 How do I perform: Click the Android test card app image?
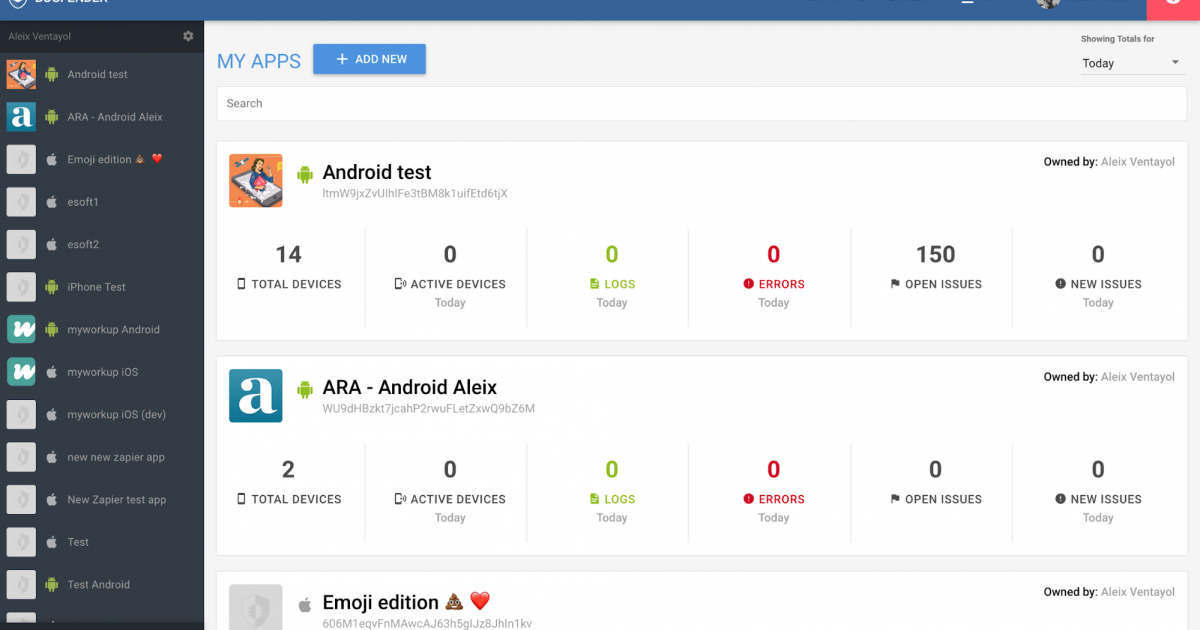pyautogui.click(x=256, y=181)
